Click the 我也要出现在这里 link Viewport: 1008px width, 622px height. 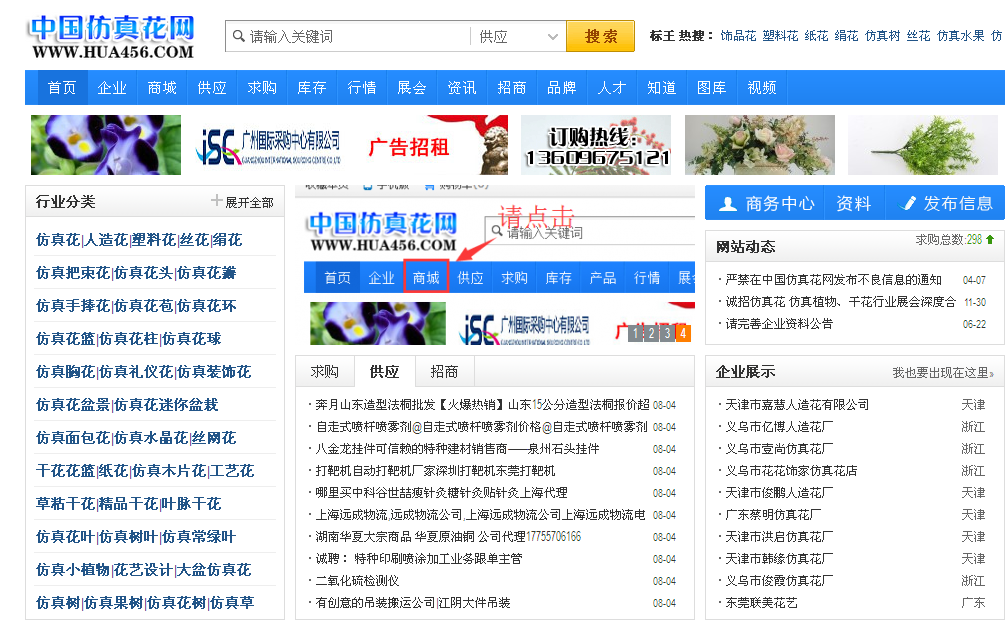click(x=942, y=373)
